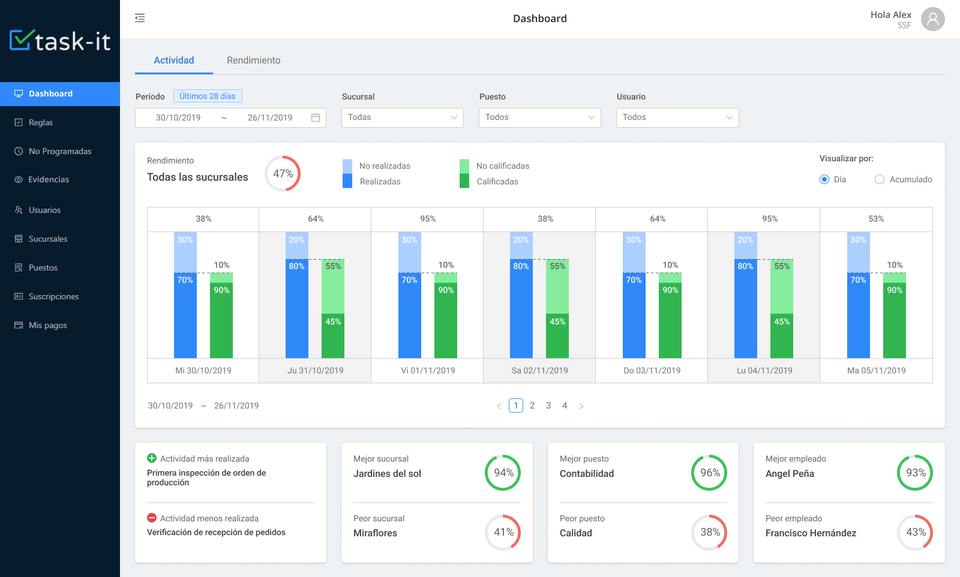This screenshot has width=960, height=577.
Task: Click the No realizadas light blue swatch
Action: click(347, 166)
